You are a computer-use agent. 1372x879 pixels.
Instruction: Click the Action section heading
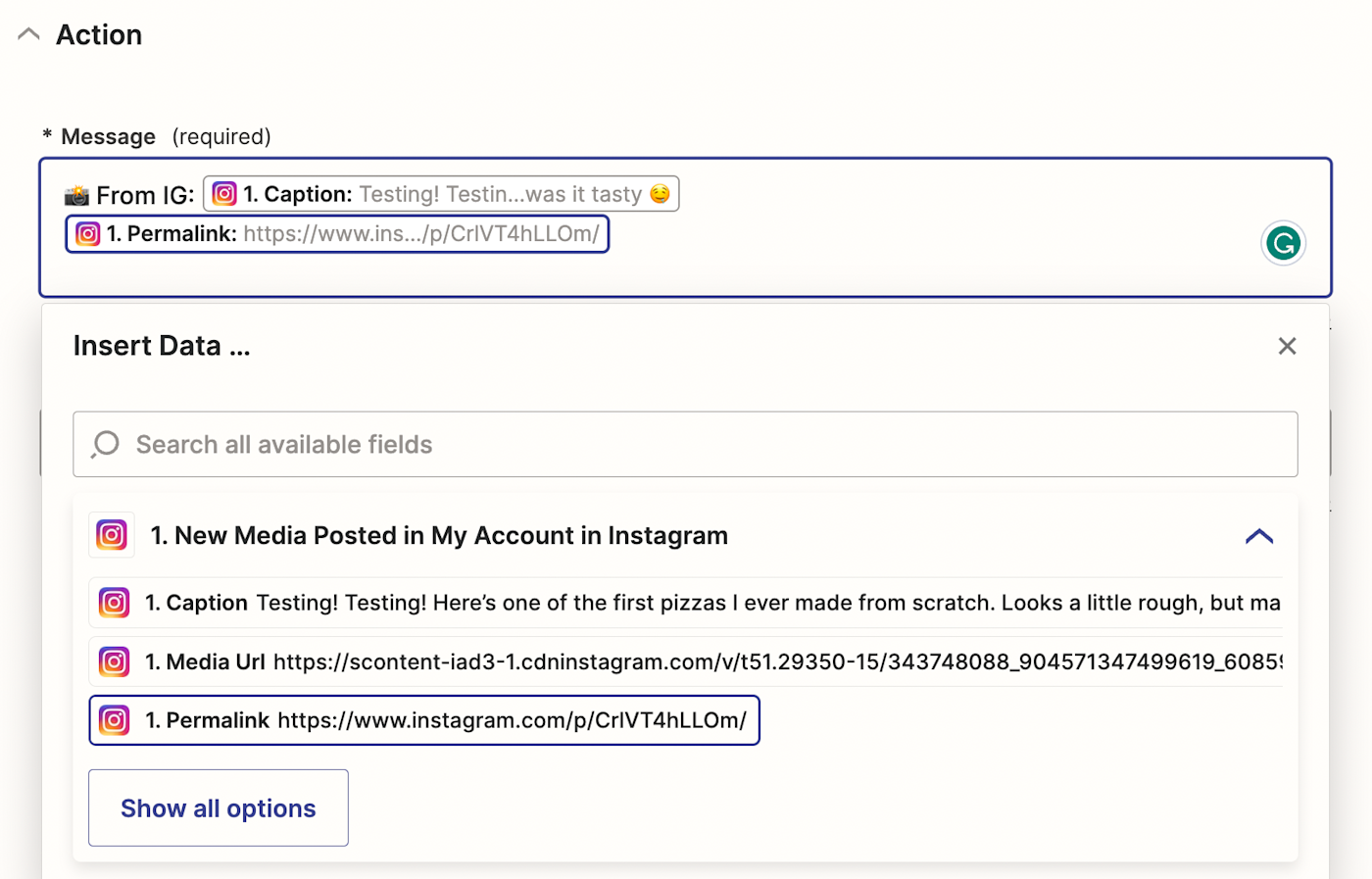(99, 35)
